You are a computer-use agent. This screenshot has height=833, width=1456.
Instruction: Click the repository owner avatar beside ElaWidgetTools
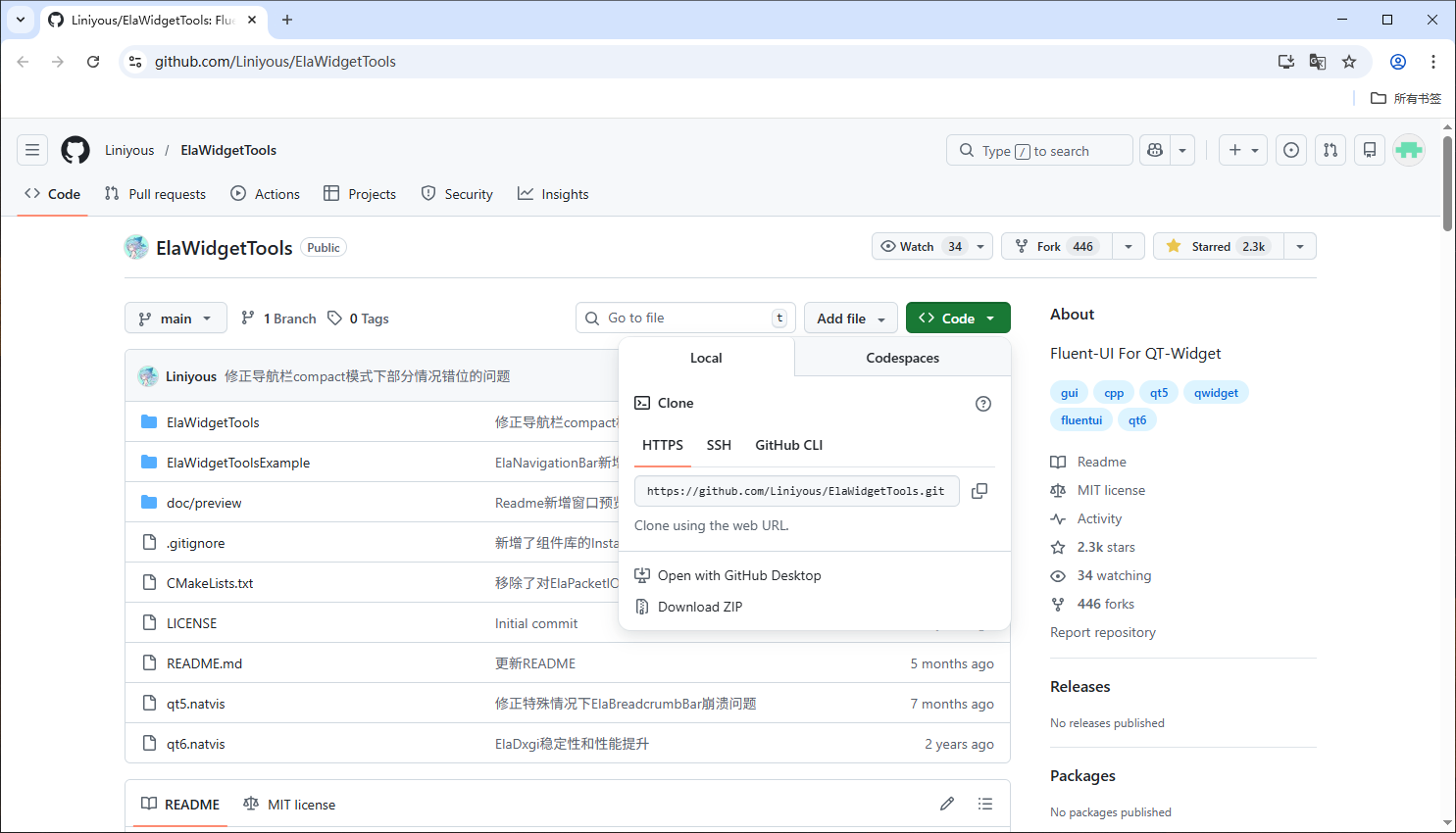tap(136, 247)
